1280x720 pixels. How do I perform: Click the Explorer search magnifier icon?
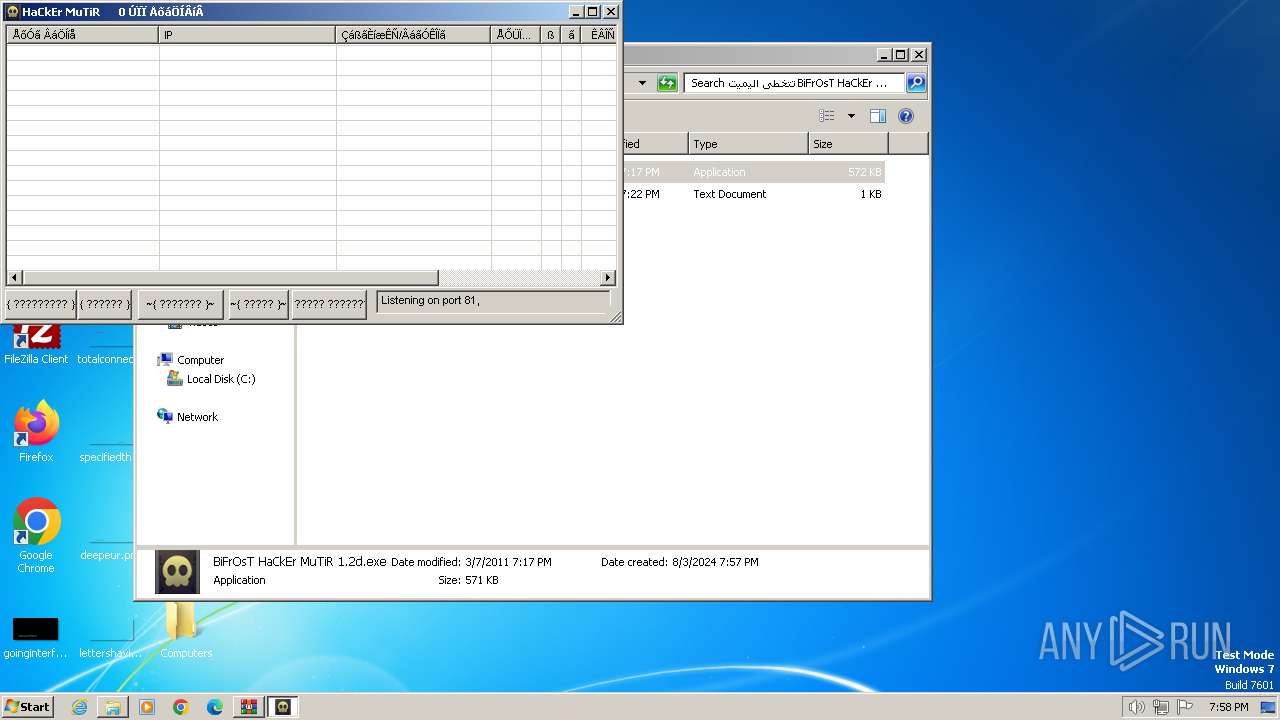tap(915, 83)
